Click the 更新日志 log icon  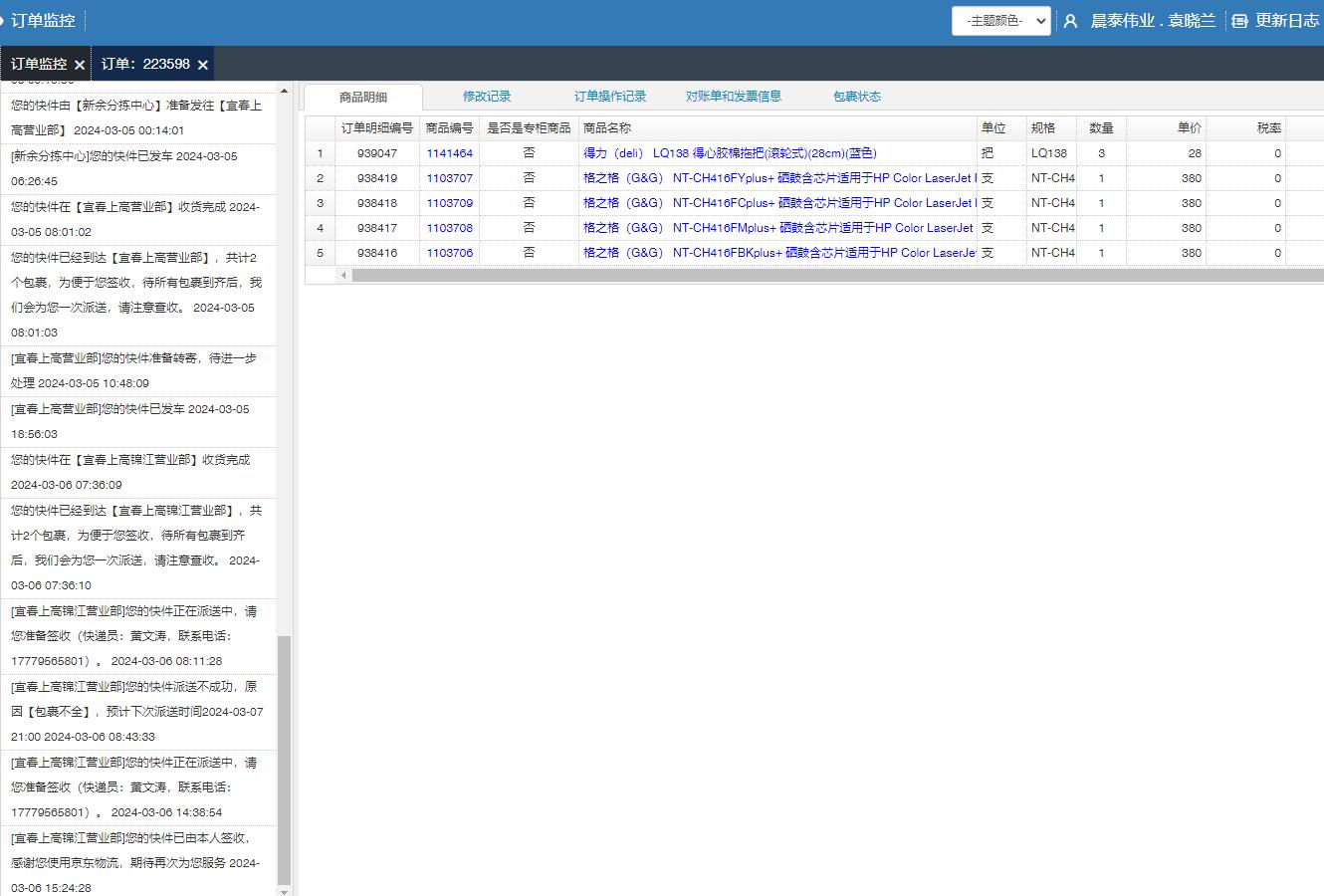[1239, 21]
